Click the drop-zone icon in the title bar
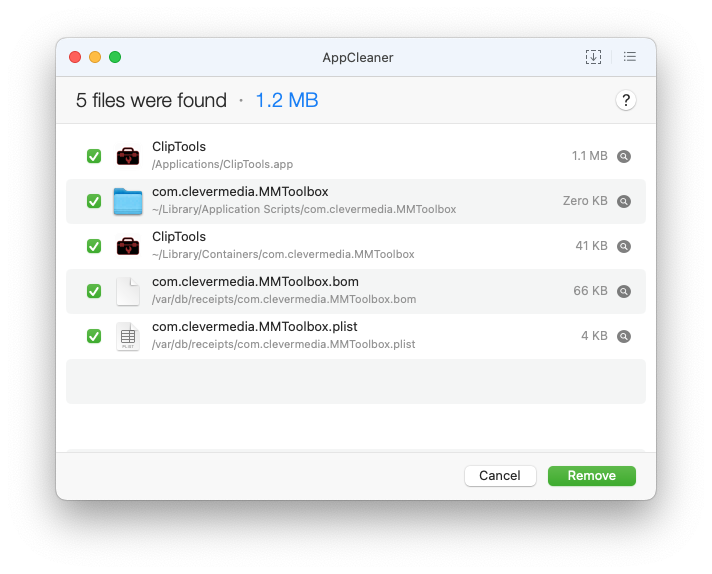 593,57
